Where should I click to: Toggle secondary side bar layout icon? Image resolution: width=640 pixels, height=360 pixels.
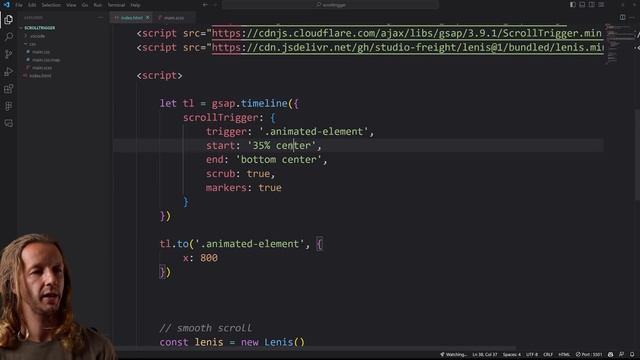coord(591,5)
